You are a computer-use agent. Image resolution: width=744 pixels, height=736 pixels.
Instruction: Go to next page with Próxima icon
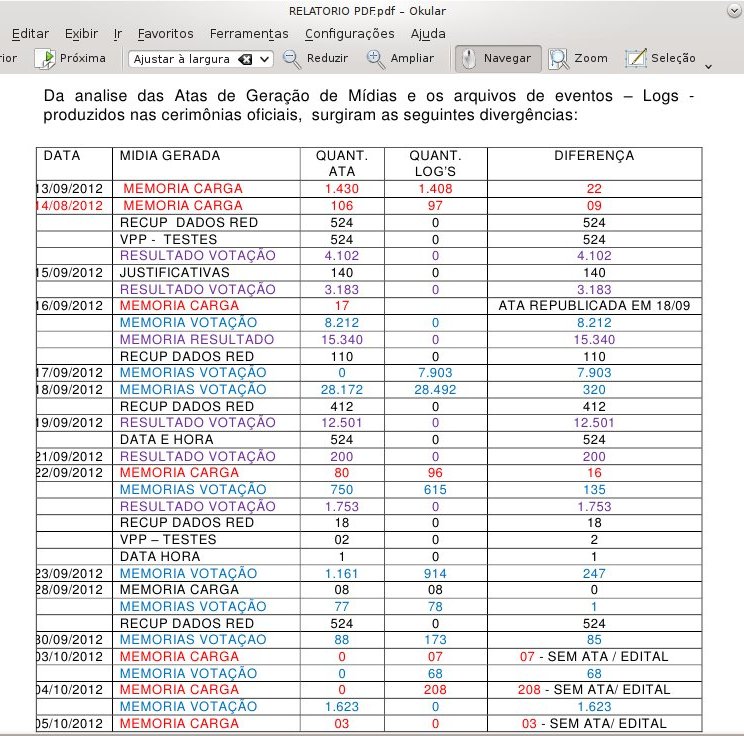pyautogui.click(x=45, y=59)
